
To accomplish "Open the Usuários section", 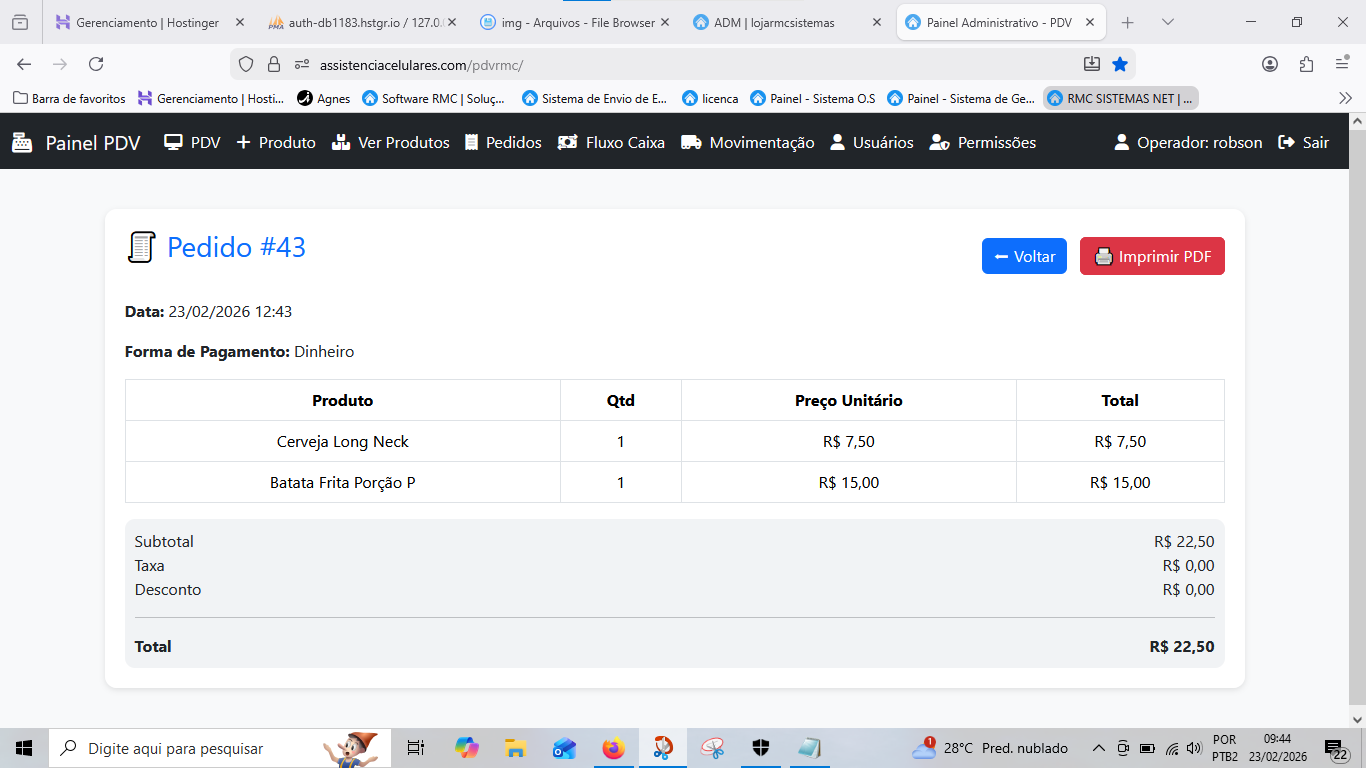I will pos(871,143).
